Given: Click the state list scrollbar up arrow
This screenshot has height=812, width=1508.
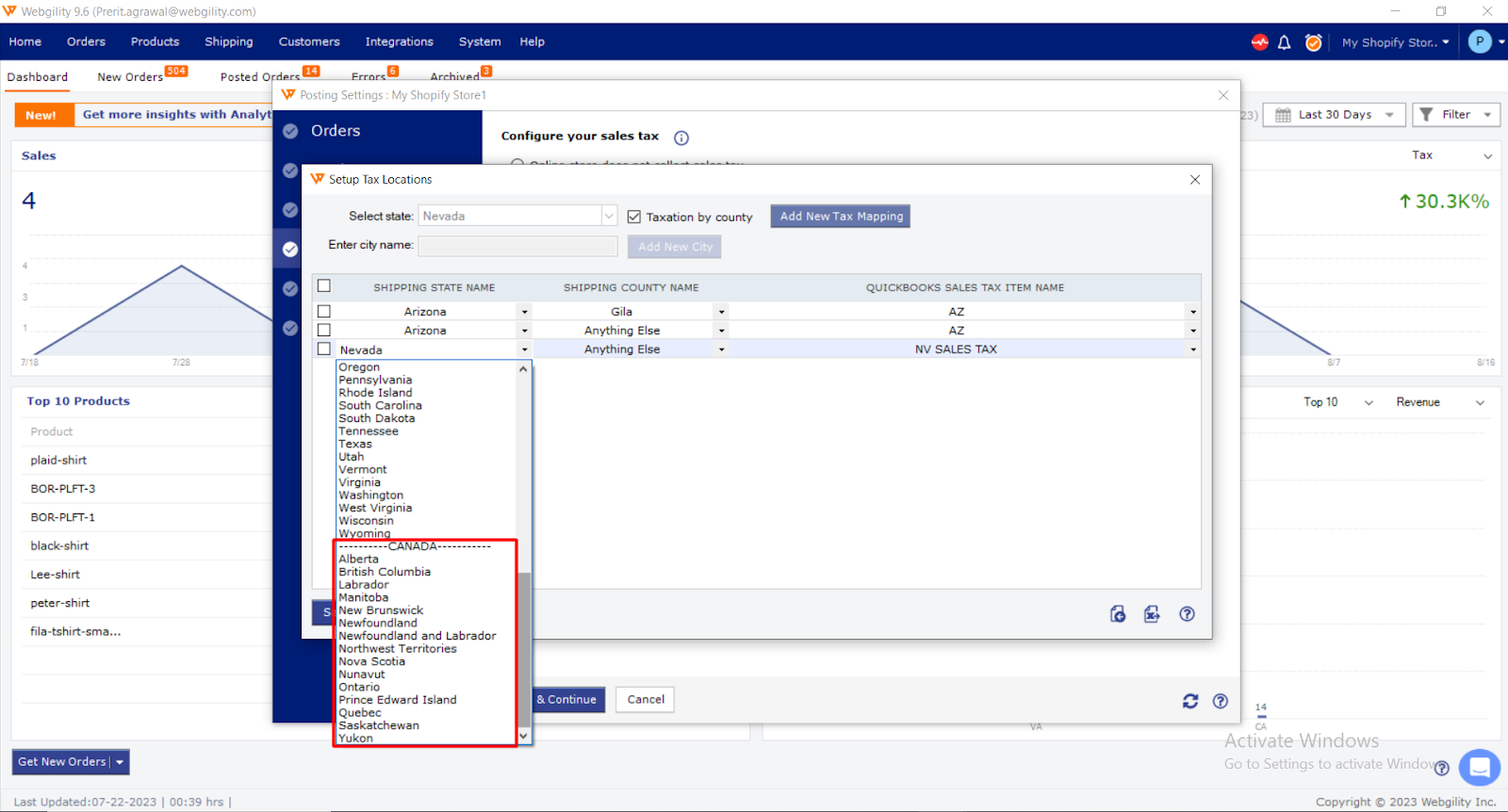Looking at the screenshot, I should pos(523,369).
